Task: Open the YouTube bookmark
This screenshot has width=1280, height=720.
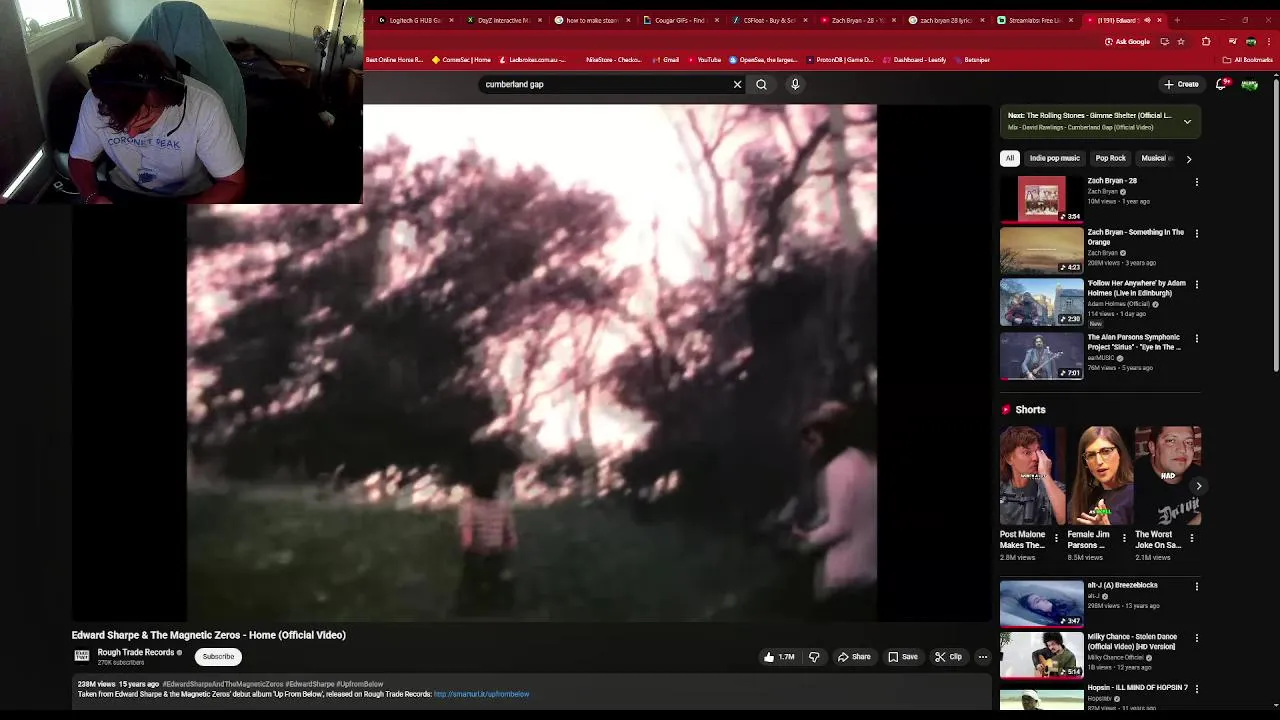Action: (x=703, y=60)
